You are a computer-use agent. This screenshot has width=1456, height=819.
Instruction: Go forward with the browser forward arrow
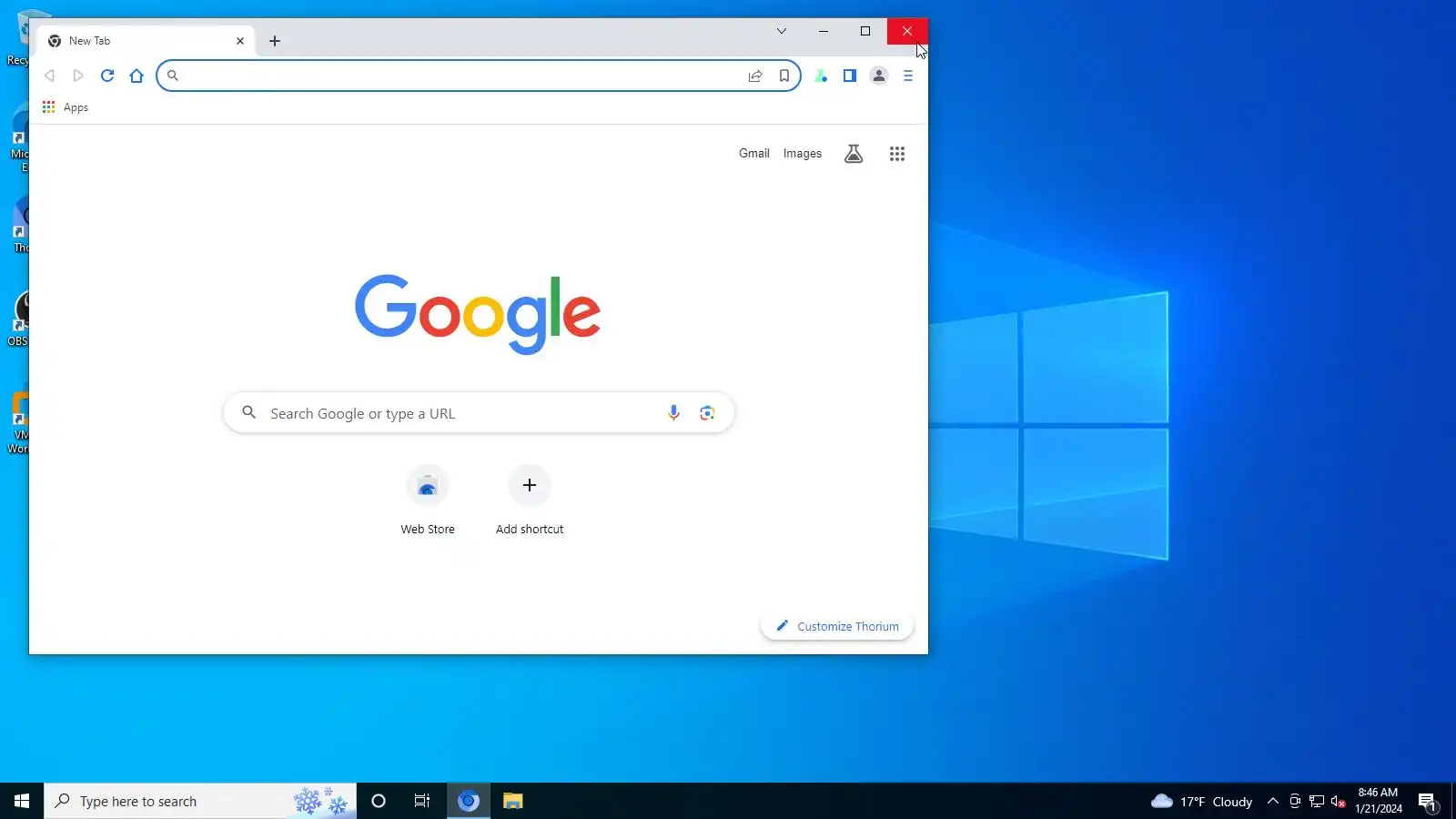[78, 76]
